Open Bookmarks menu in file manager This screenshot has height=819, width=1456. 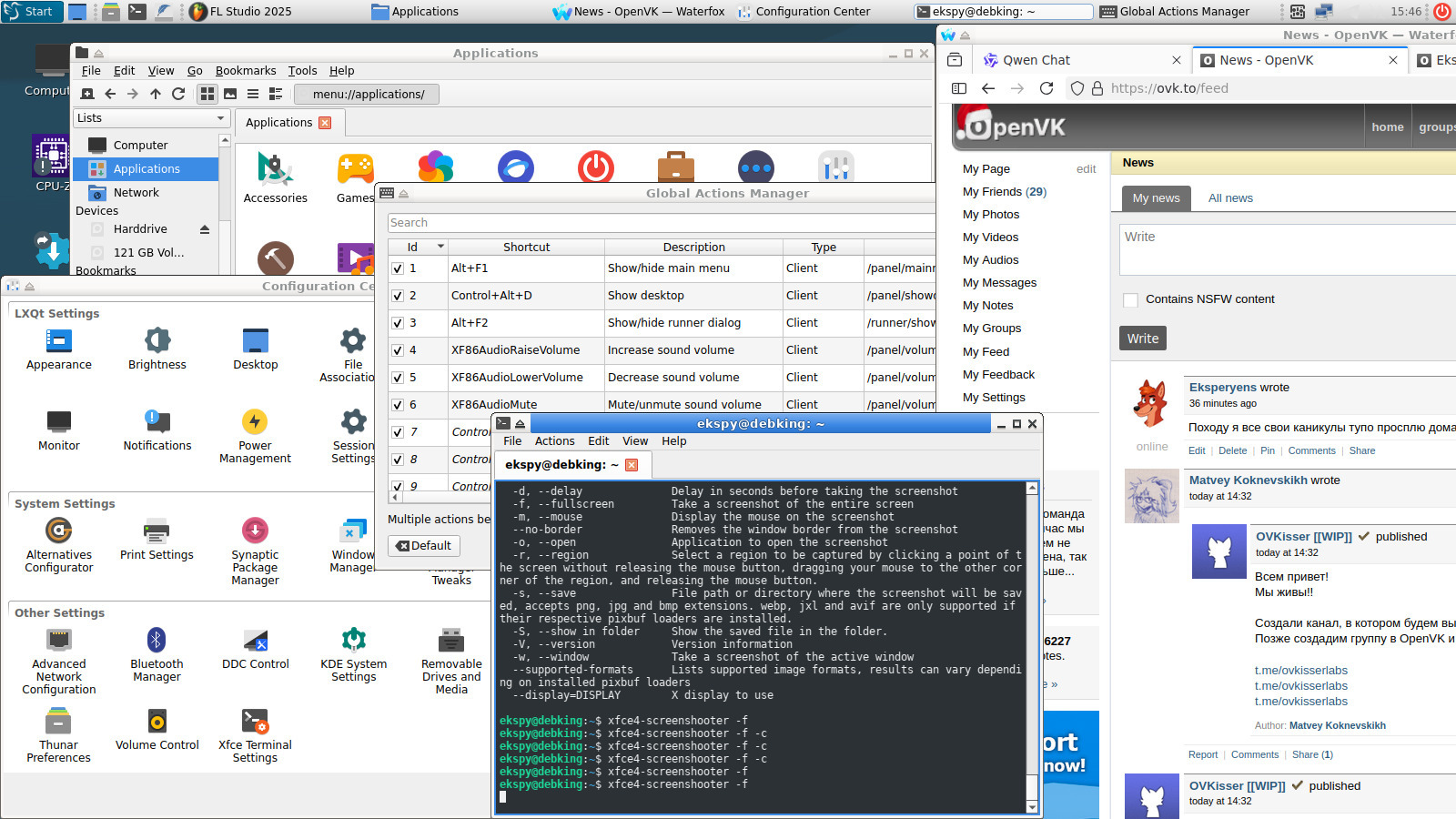245,71
